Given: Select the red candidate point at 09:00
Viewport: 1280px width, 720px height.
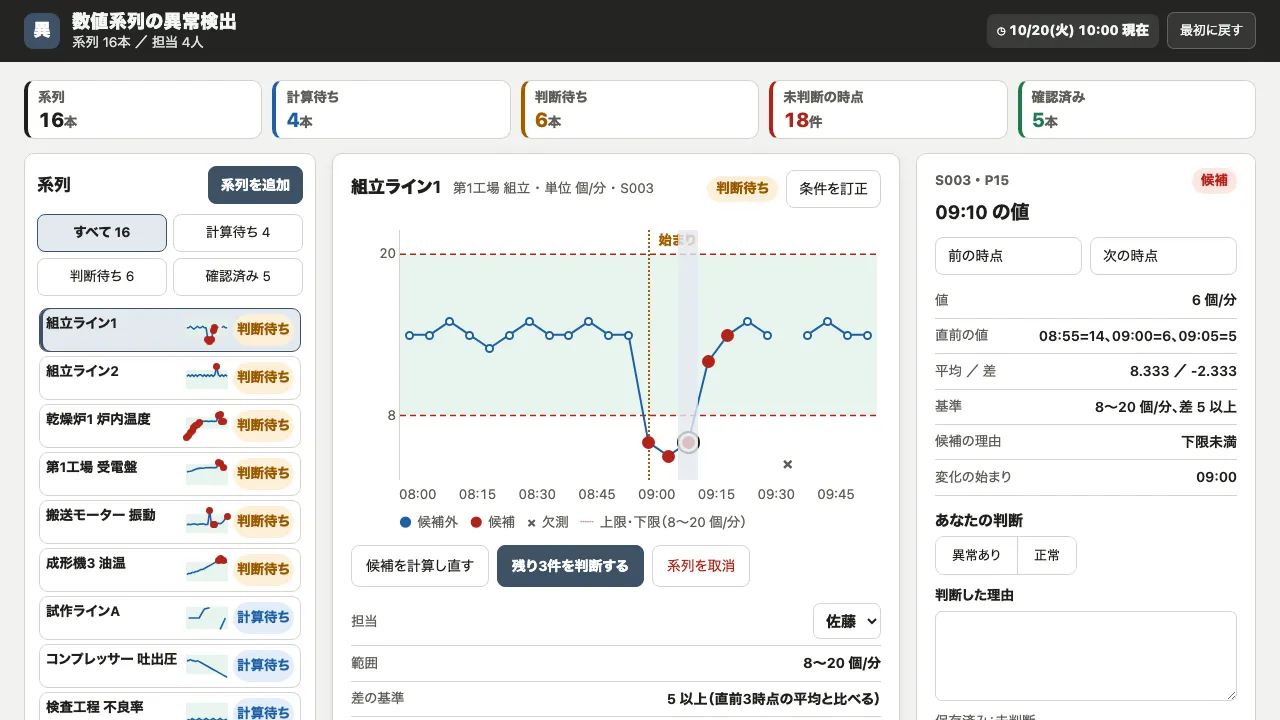Looking at the screenshot, I should point(648,442).
